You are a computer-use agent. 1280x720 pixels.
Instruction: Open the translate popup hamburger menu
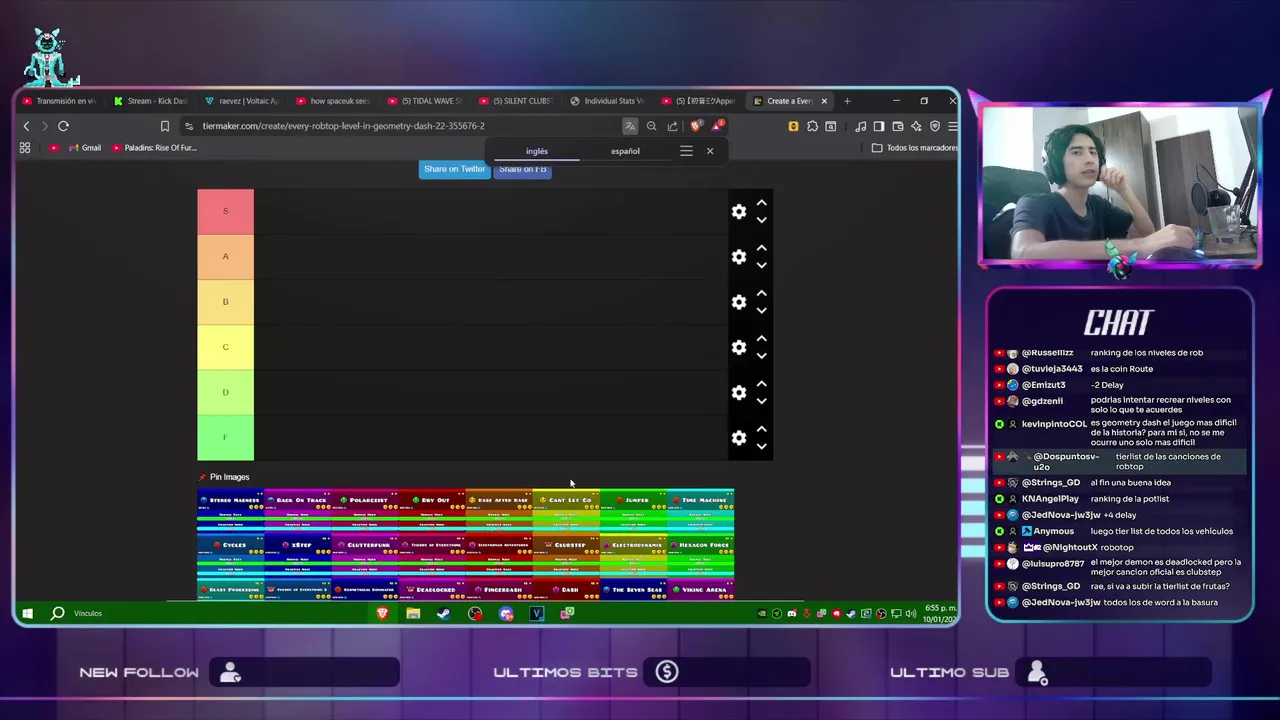(686, 151)
